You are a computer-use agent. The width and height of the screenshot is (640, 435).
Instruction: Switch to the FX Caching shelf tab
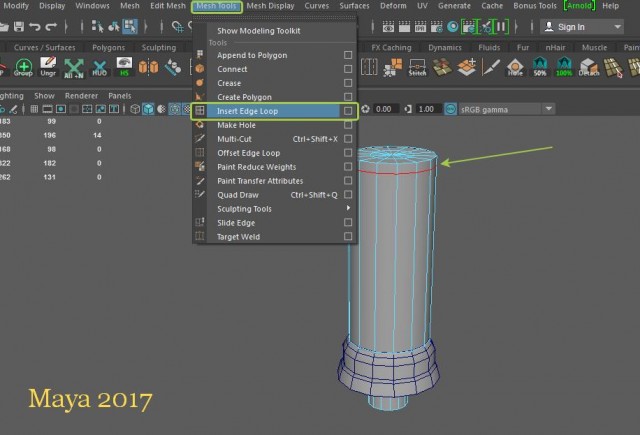(x=391, y=48)
